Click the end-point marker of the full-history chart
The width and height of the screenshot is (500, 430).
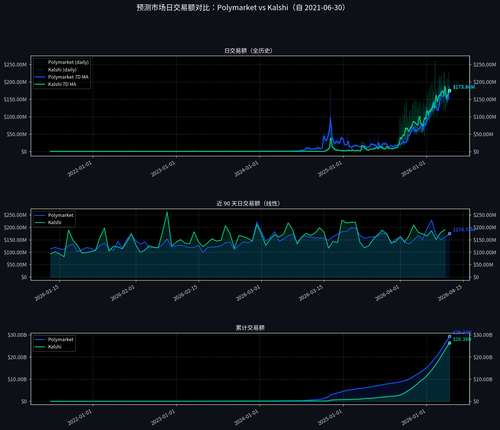pyautogui.click(x=449, y=91)
